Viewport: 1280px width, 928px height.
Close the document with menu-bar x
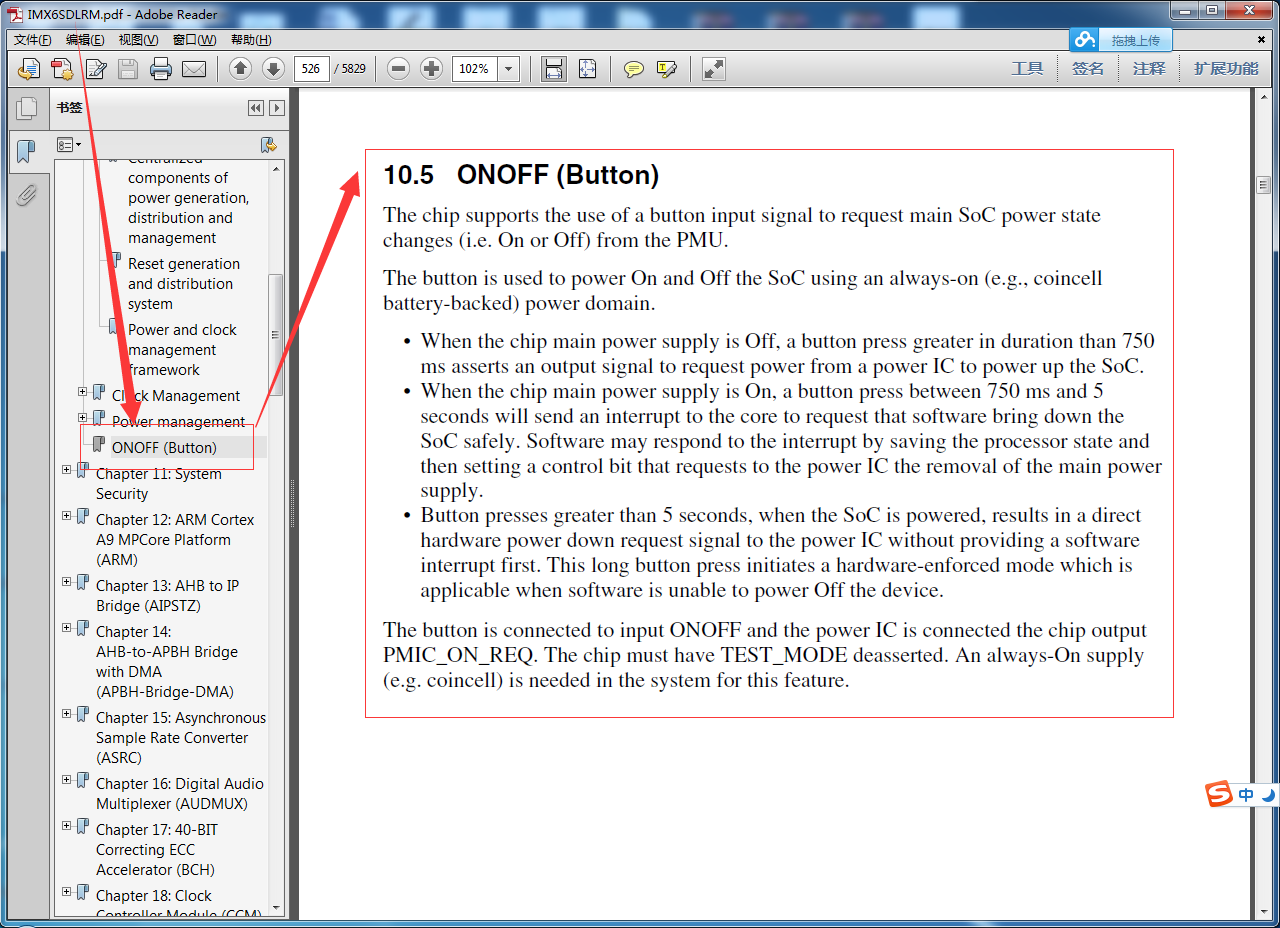tap(1261, 40)
